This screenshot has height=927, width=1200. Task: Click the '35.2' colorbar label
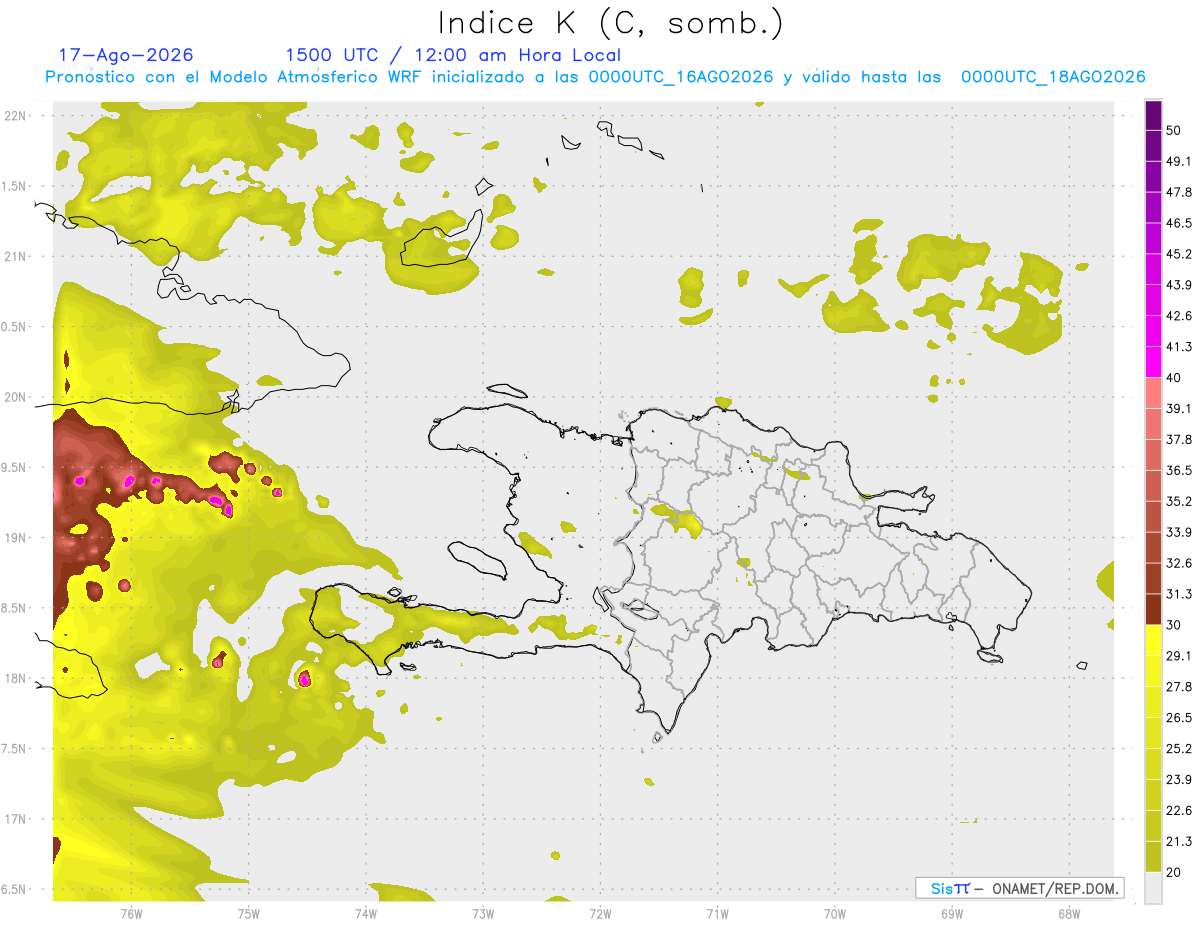(x=1179, y=501)
